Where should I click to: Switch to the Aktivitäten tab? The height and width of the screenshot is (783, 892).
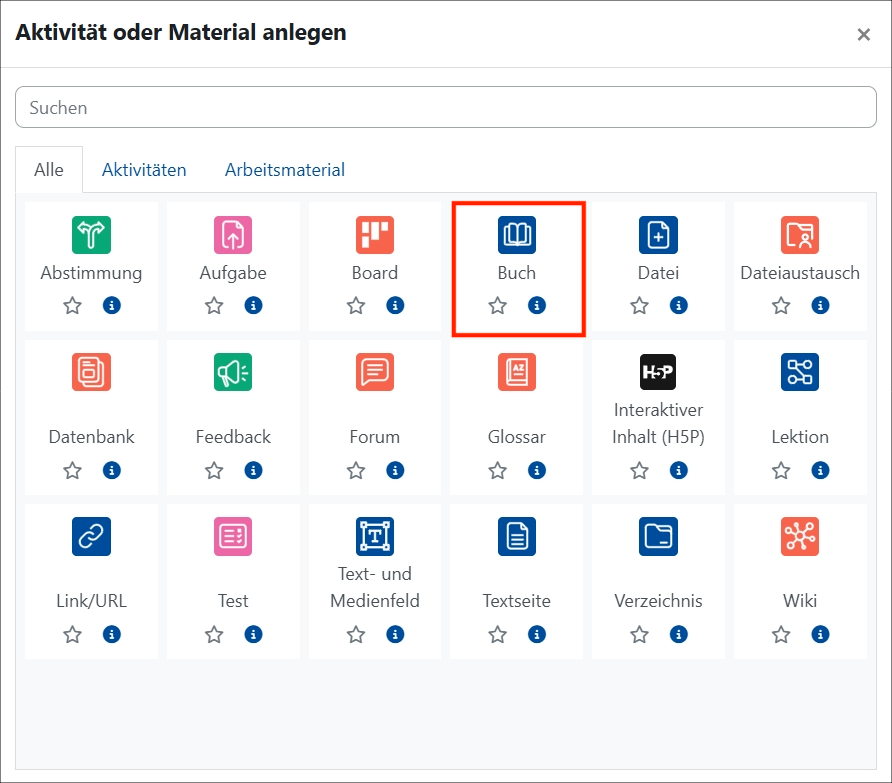[144, 169]
